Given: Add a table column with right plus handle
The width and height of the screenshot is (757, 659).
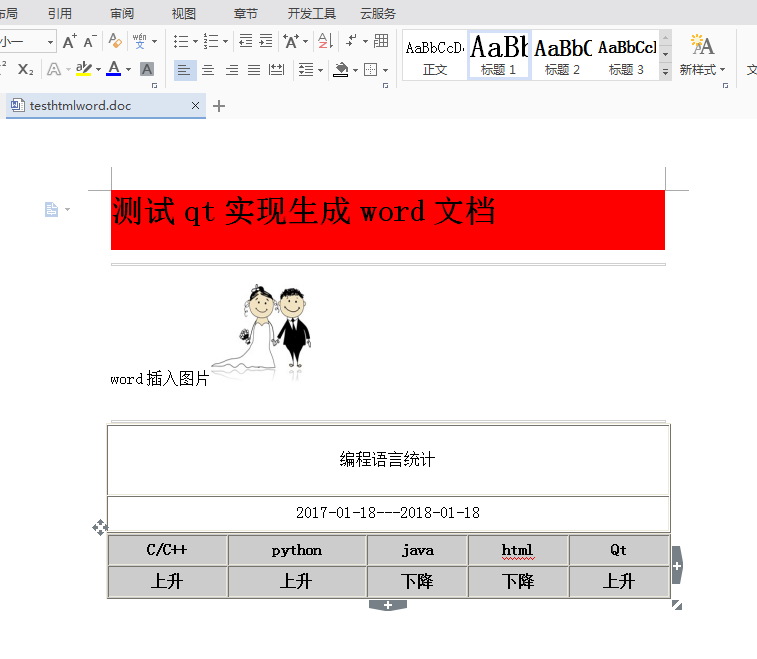Looking at the screenshot, I should 677,565.
